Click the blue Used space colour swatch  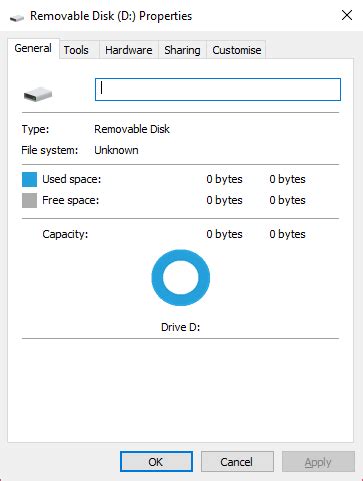pos(29,179)
